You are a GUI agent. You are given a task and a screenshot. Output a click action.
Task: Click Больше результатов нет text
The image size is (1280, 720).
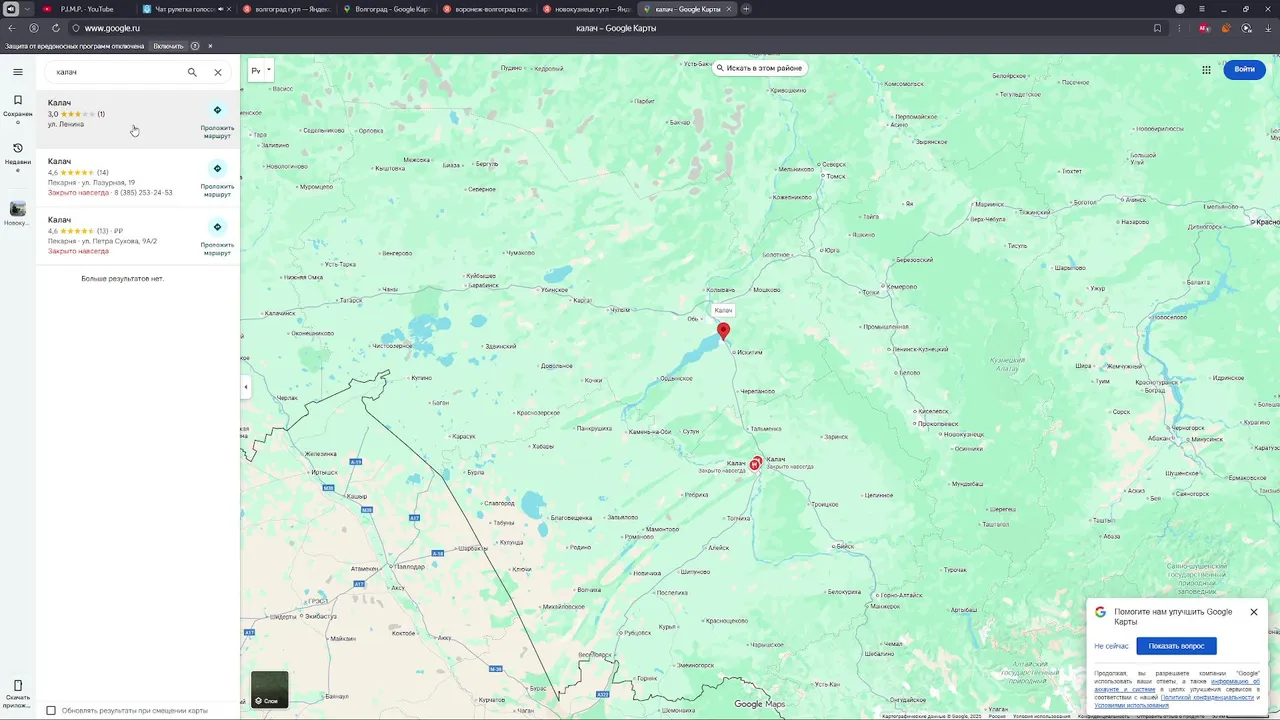122,278
